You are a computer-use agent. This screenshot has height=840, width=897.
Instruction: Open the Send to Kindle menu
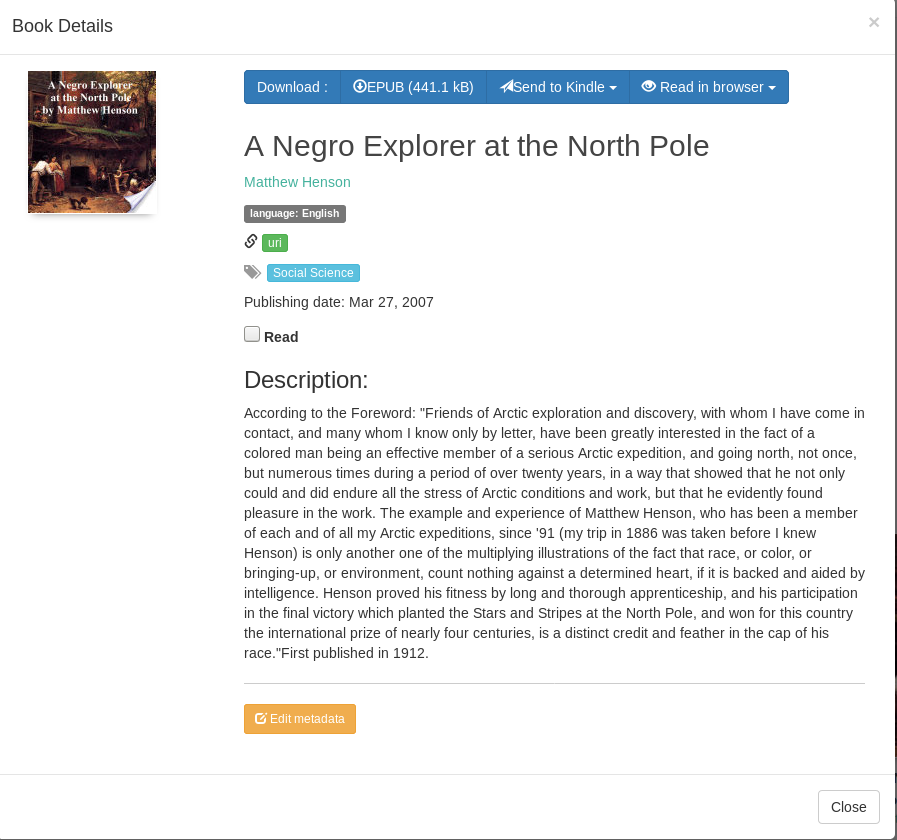point(558,87)
